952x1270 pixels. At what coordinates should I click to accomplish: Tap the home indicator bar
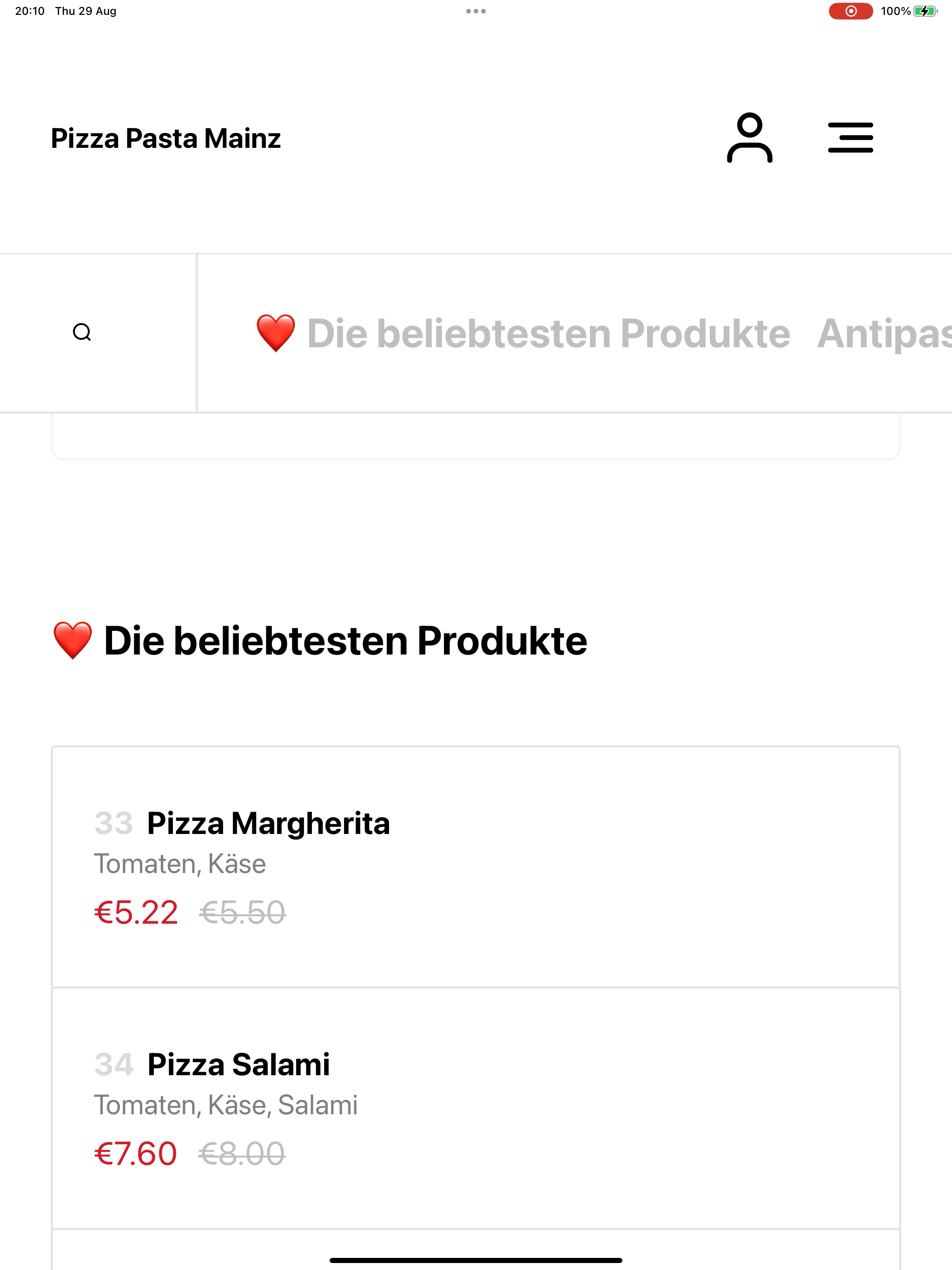click(476, 1260)
